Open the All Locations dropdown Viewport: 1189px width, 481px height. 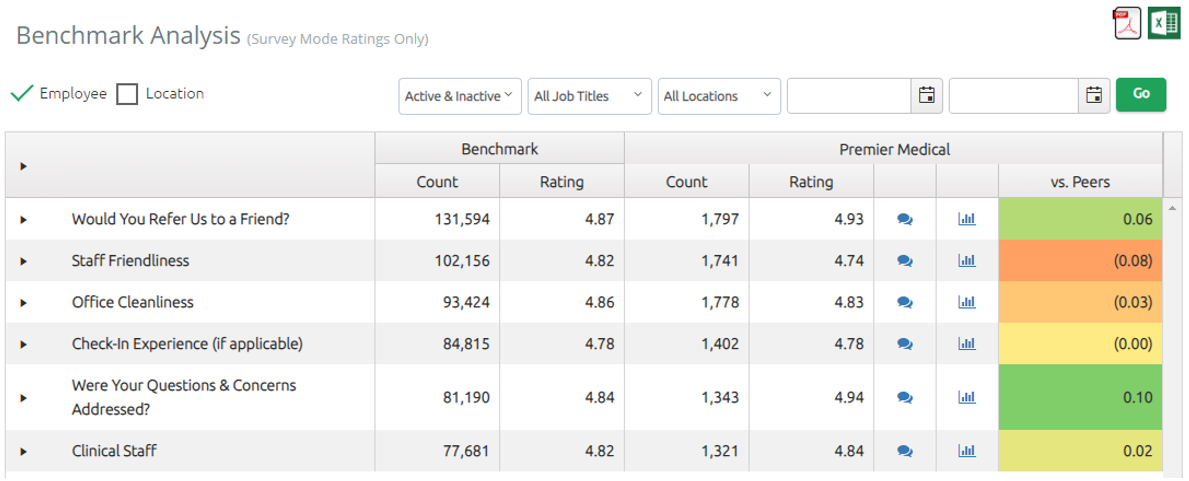click(x=719, y=96)
